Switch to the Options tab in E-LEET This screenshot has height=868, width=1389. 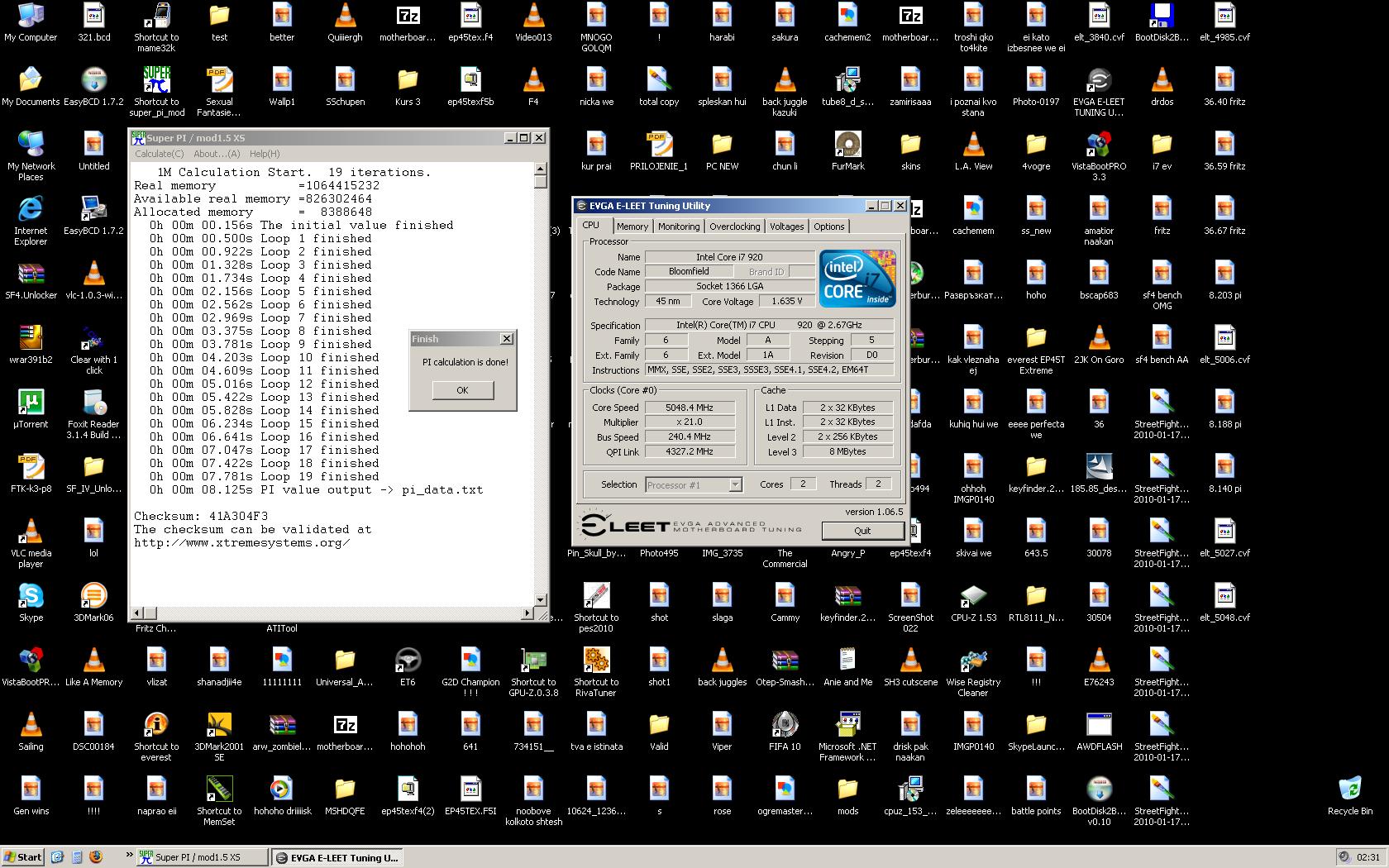pos(828,227)
